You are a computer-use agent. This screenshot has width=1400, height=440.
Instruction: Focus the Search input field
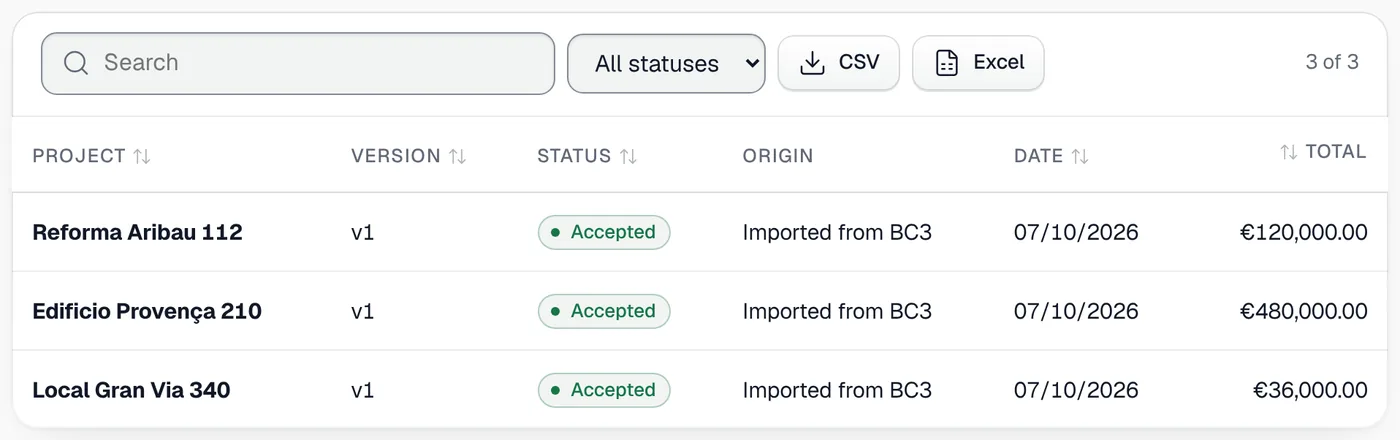298,64
